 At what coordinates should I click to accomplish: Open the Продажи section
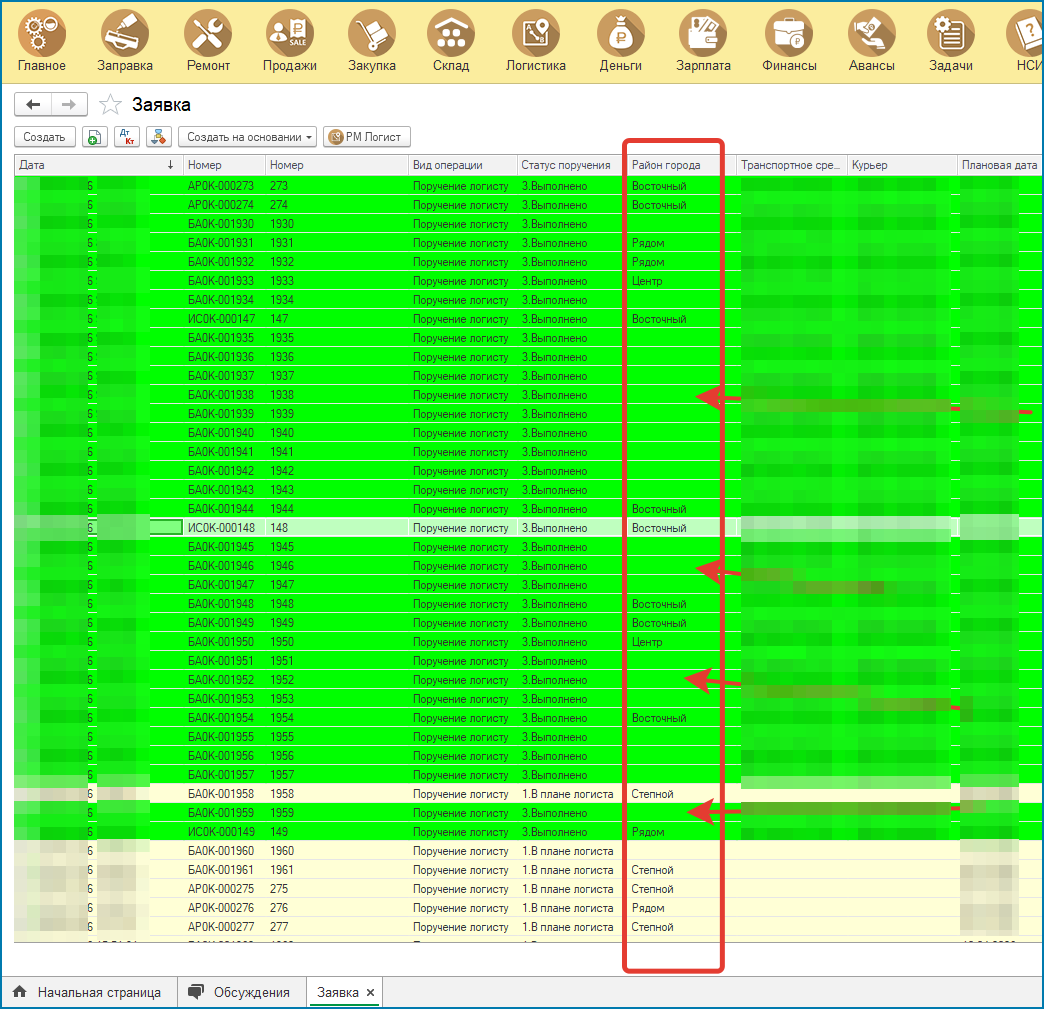290,43
